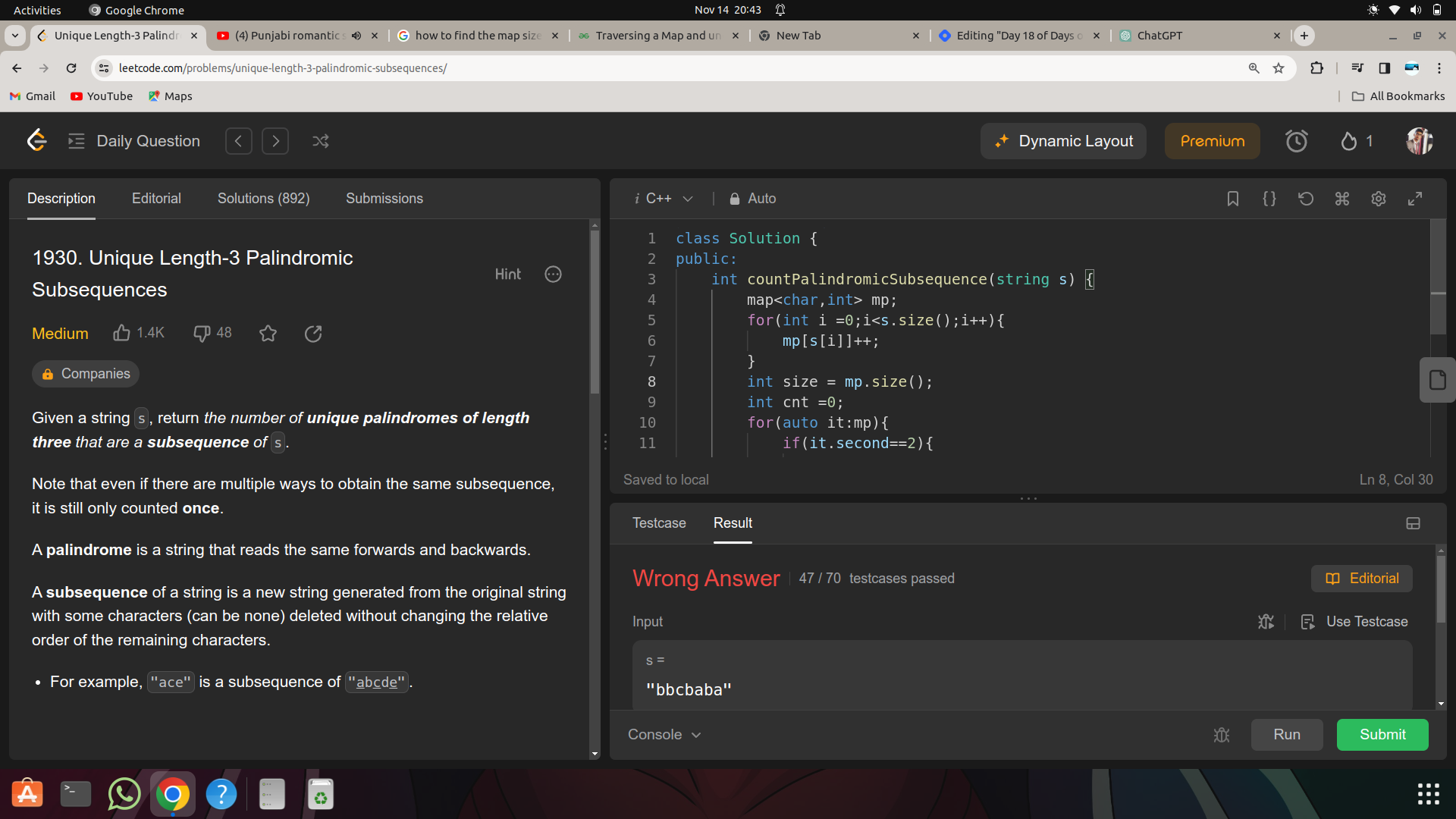1456x819 pixels.
Task: Expand the Companies tag
Action: tap(86, 374)
